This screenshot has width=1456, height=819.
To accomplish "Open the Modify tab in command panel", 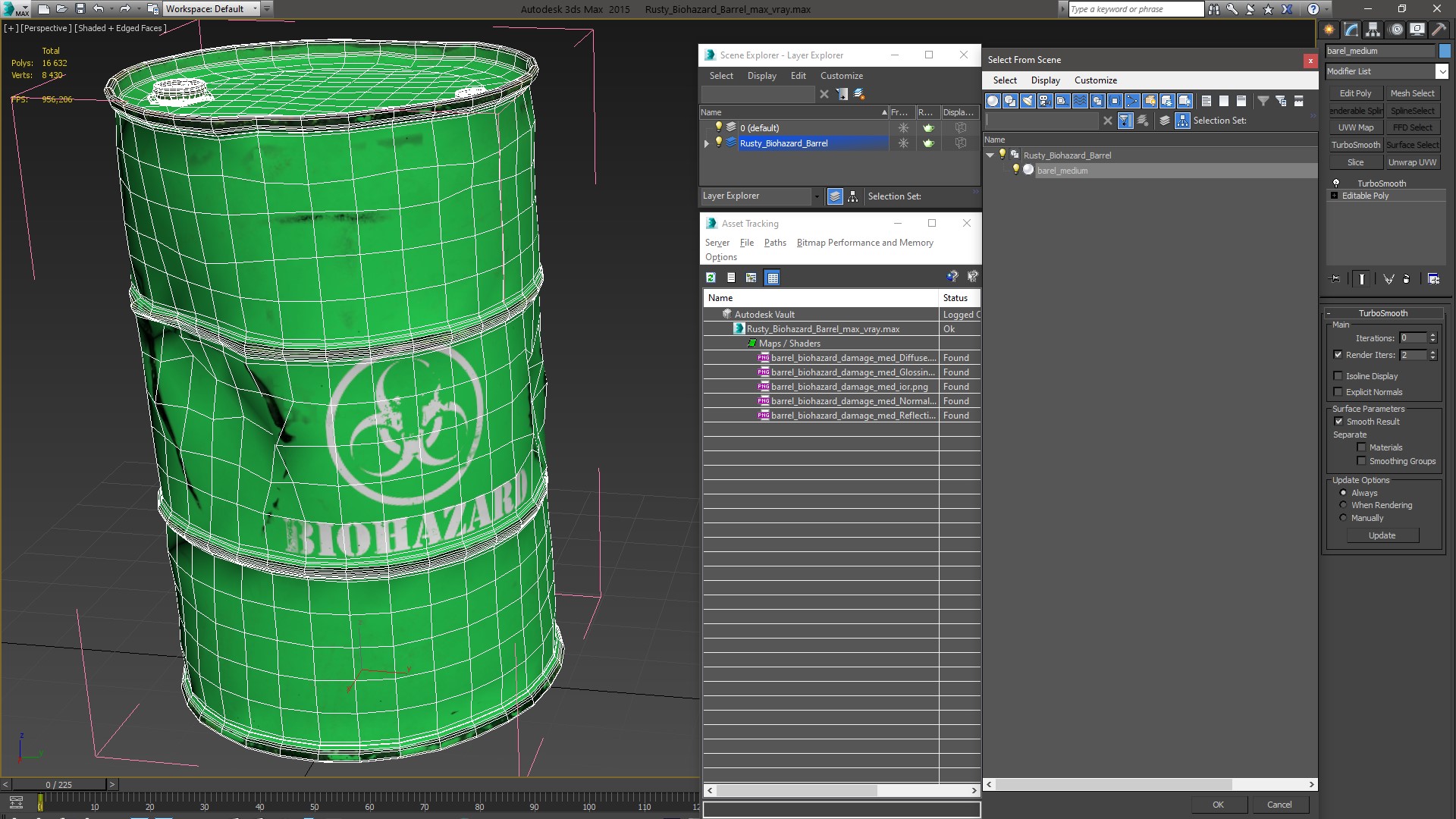I will (x=1351, y=30).
